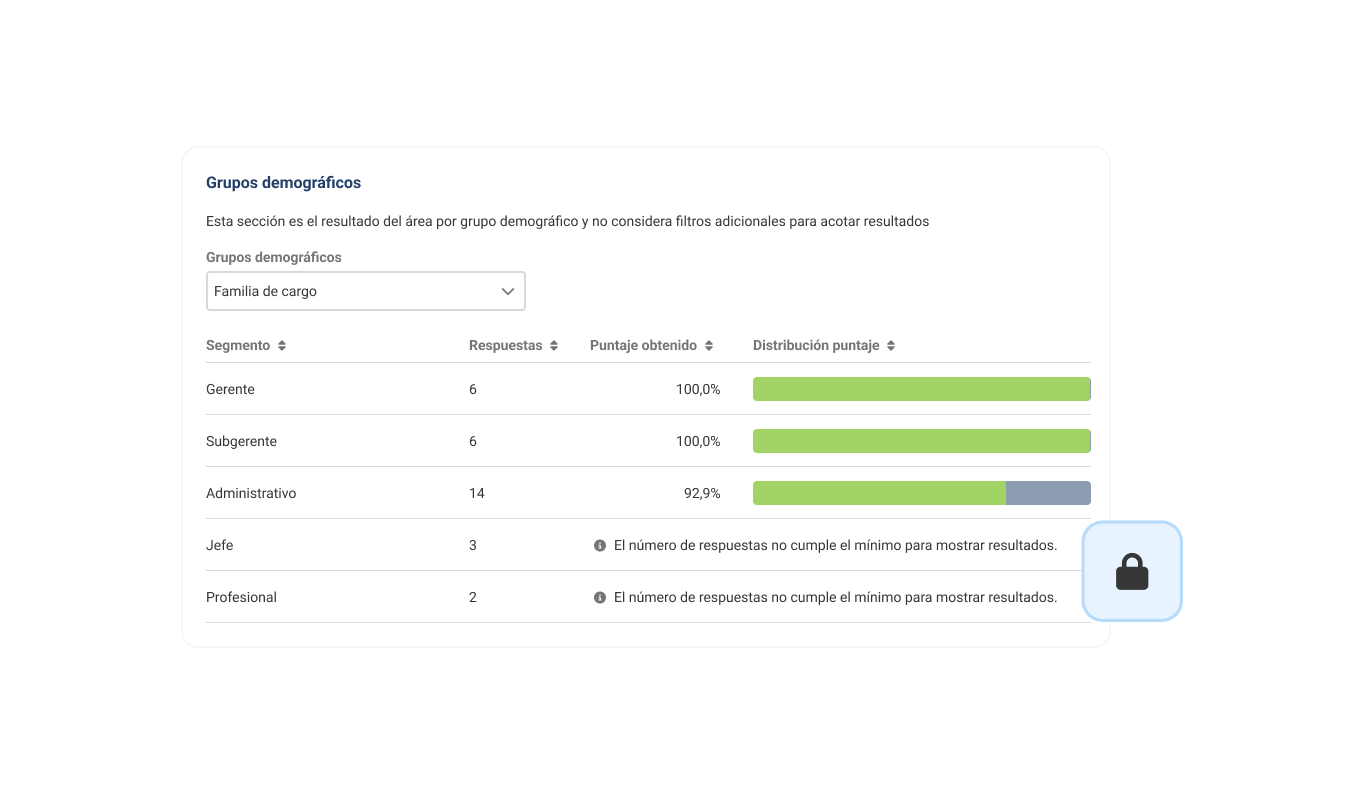The height and width of the screenshot is (795, 1363).
Task: Select the Profesional segment row
Action: coord(242,598)
